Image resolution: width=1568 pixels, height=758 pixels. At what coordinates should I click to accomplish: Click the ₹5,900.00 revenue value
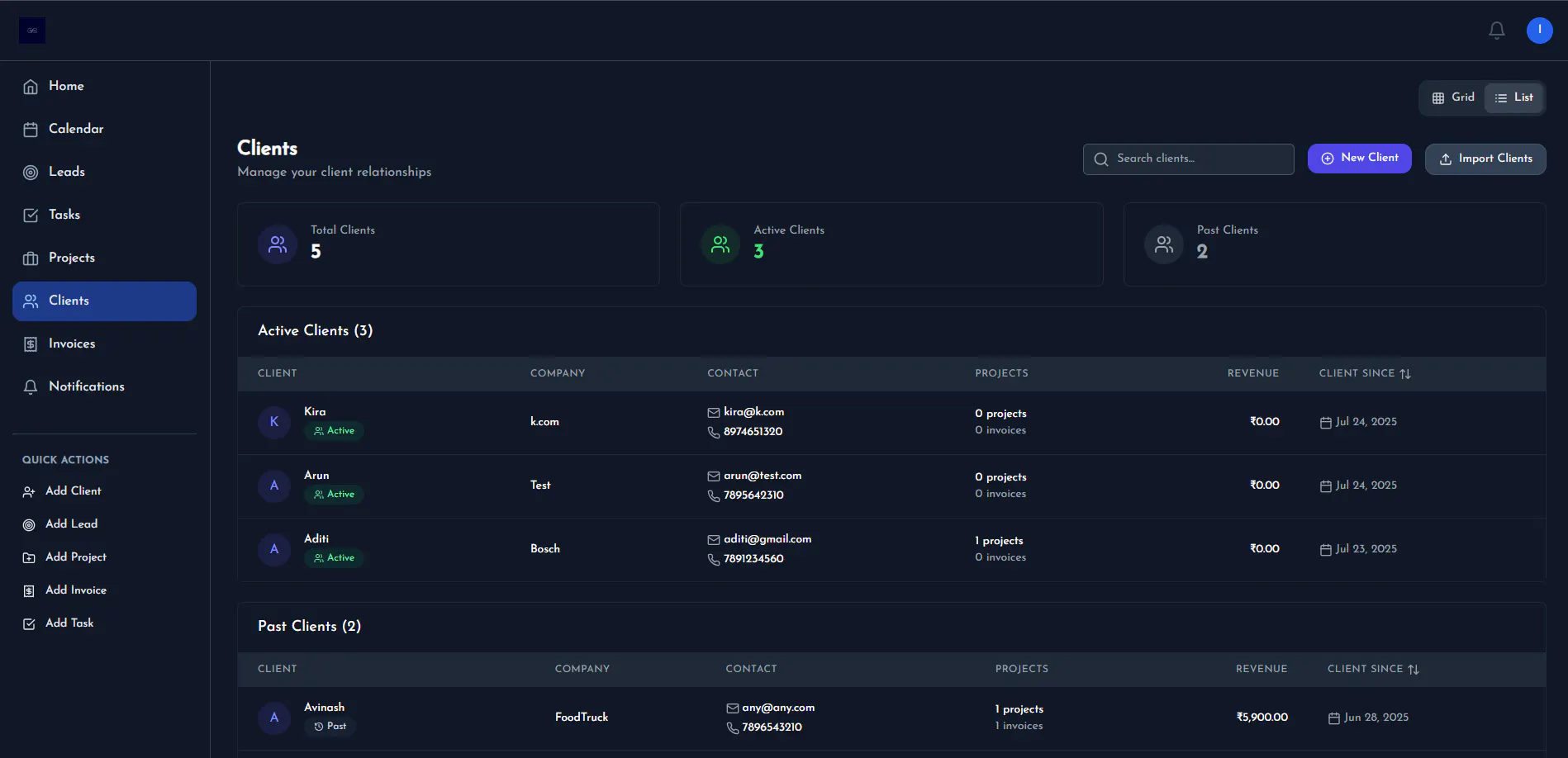1262,718
